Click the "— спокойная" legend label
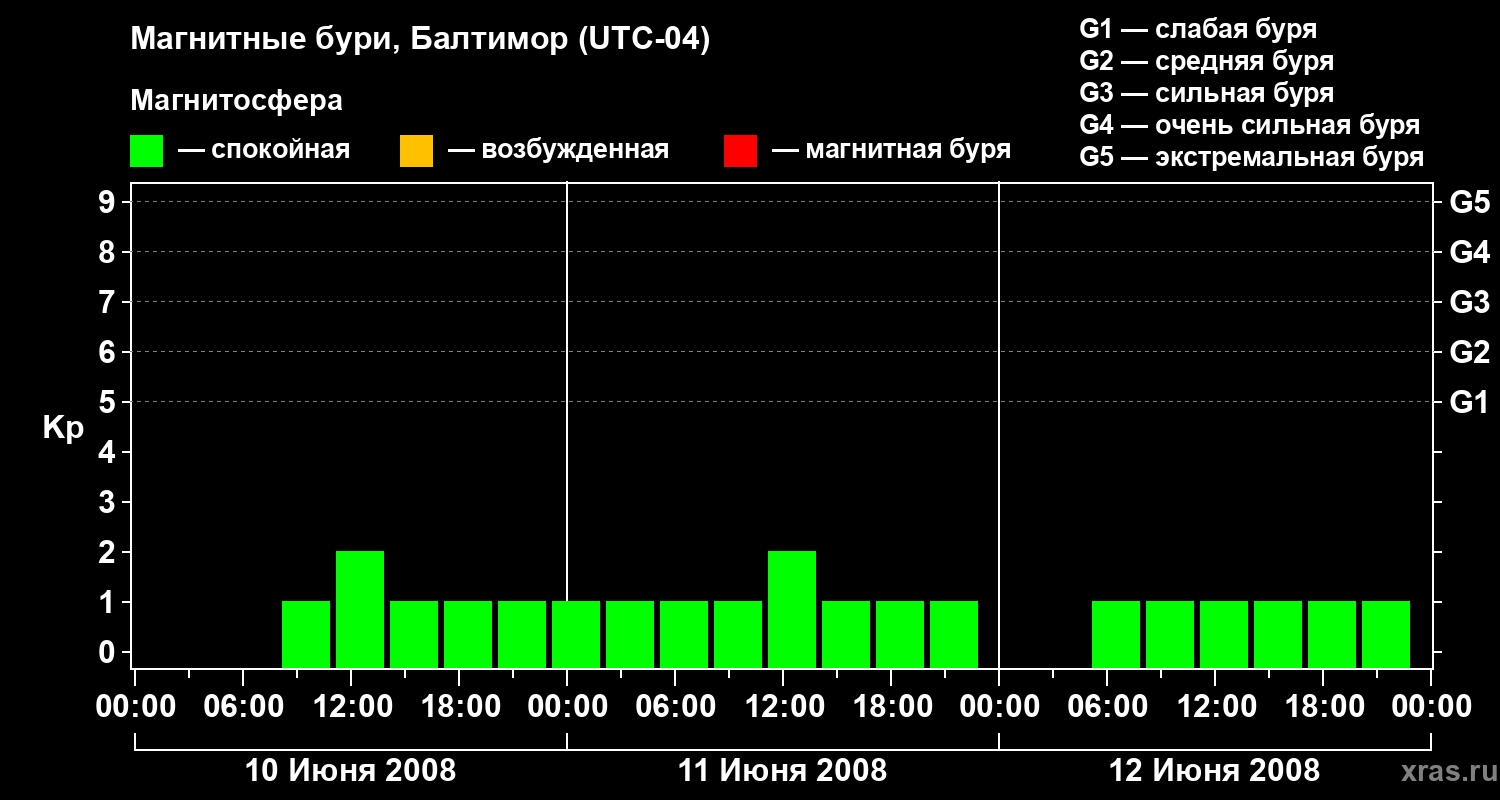Screen dimensions: 1500x800 click(264, 150)
